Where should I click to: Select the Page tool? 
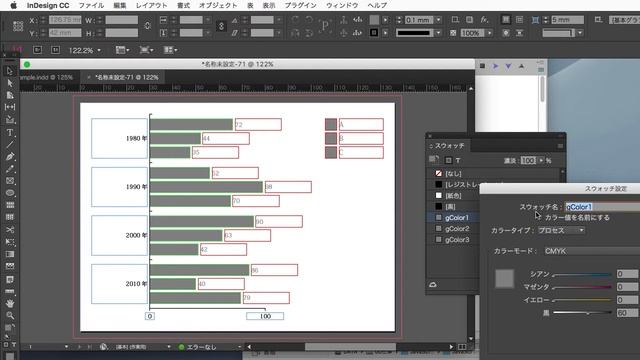[x=10, y=95]
